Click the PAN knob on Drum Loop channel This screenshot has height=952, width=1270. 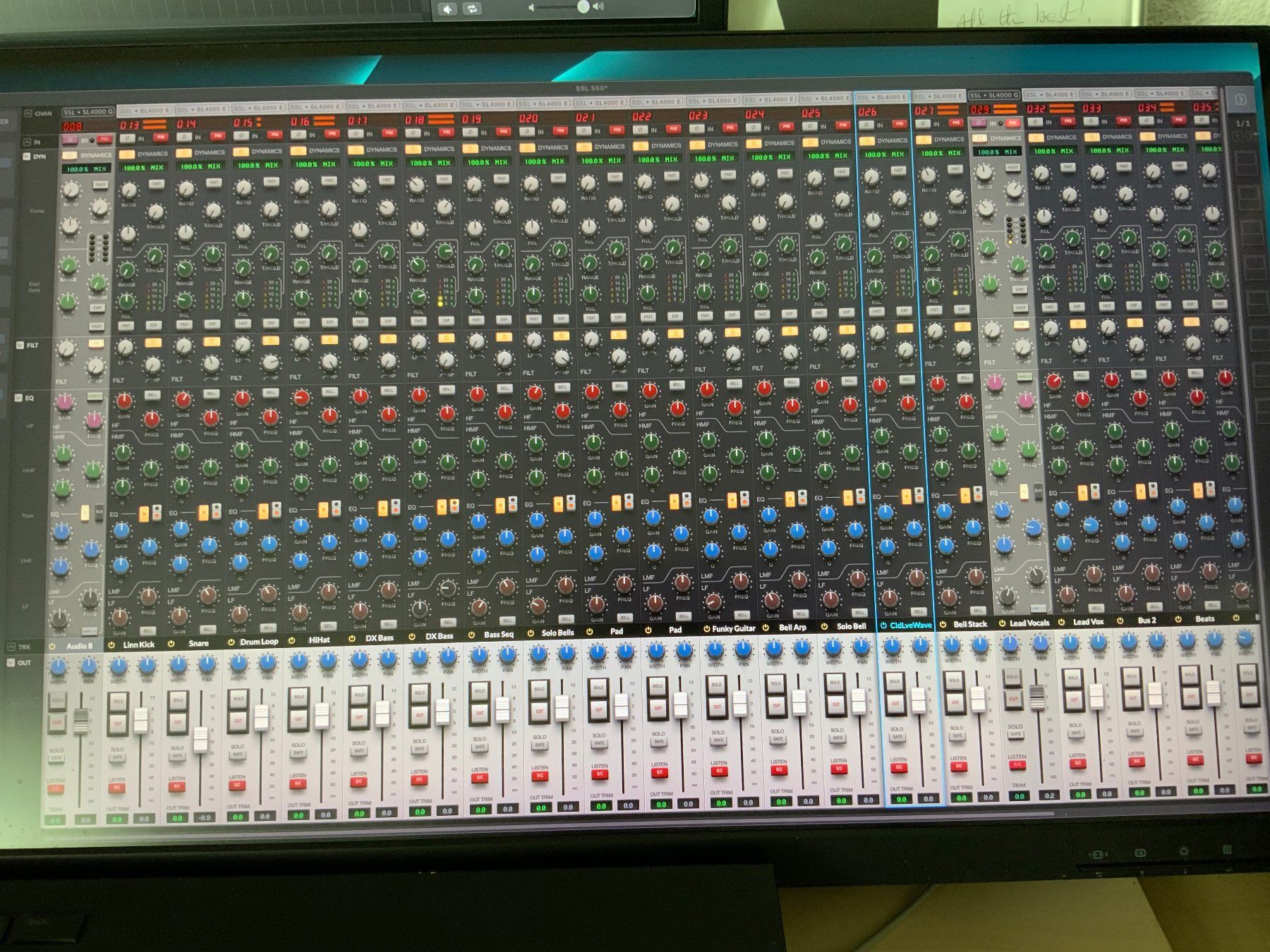tap(267, 663)
